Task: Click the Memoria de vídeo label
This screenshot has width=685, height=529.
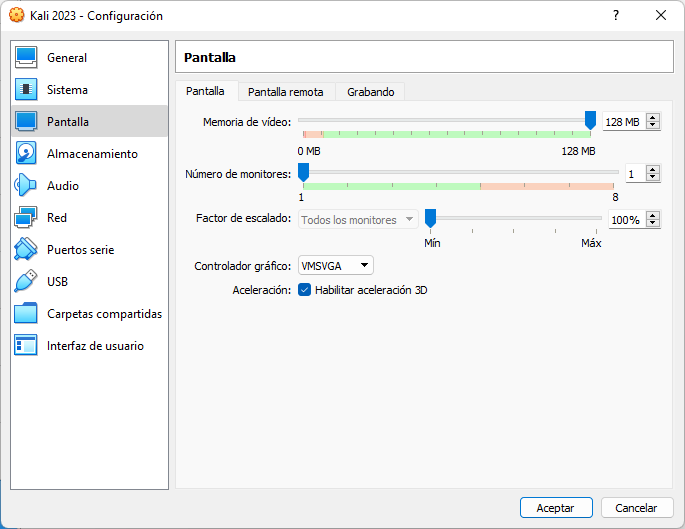Action: (x=247, y=122)
